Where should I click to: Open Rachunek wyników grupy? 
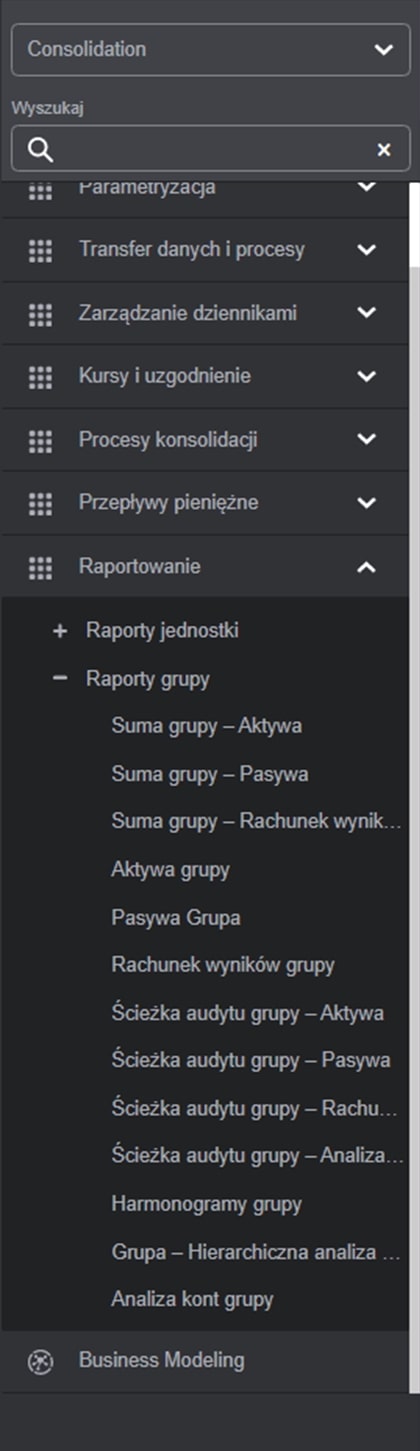pyautogui.click(x=223, y=966)
